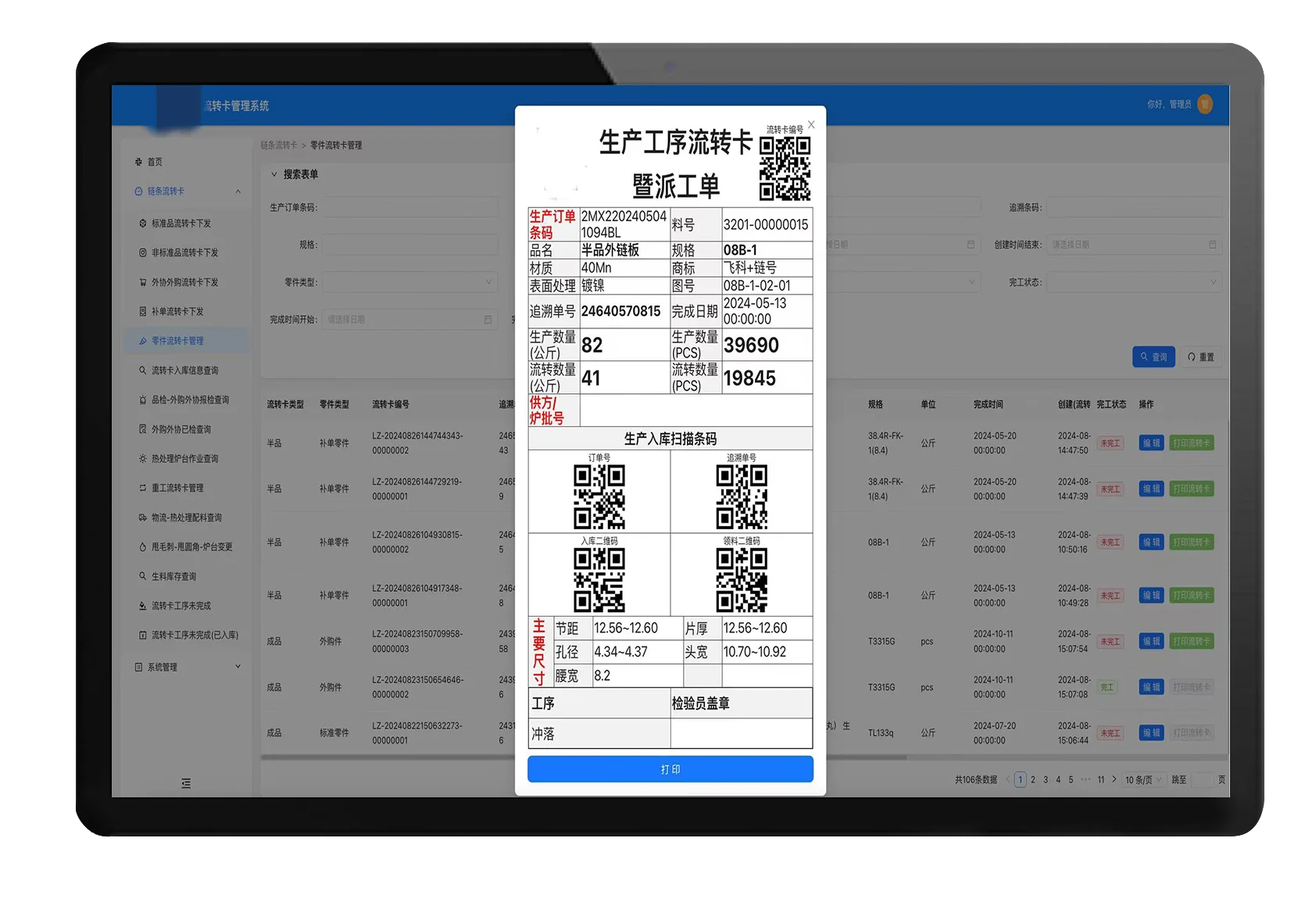Image resolution: width=1316 pixels, height=899 pixels.
Task: Open 生料库存查询 menu item
Action: click(173, 576)
